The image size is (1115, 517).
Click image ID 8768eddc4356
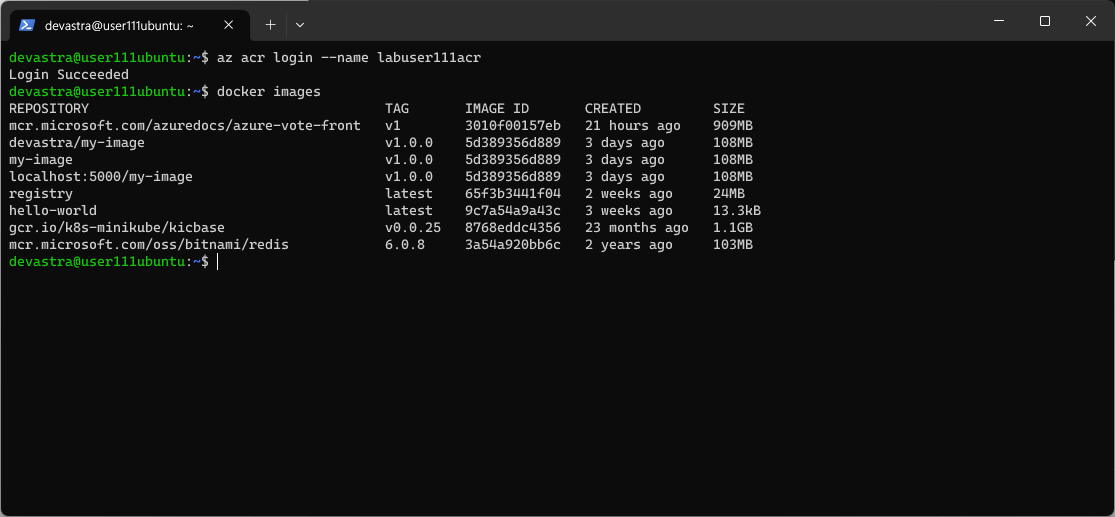pos(513,228)
